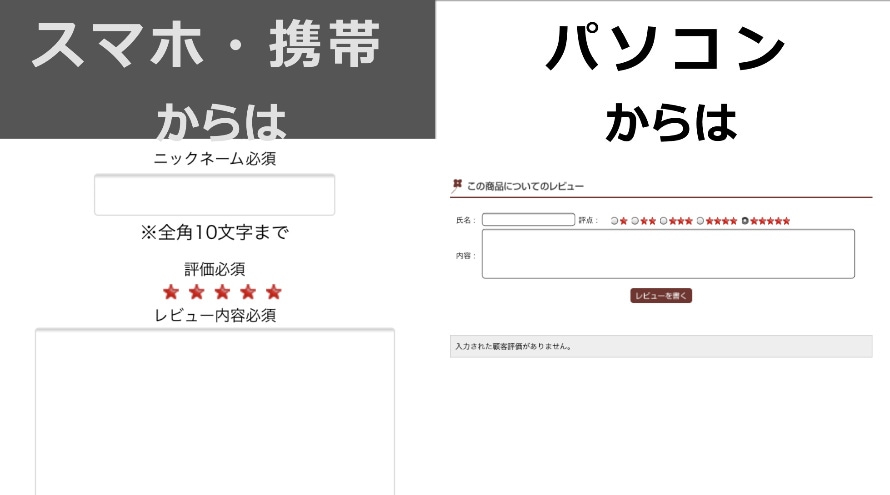Focus the ニックネーム input field
The width and height of the screenshot is (890, 495).
[214, 195]
